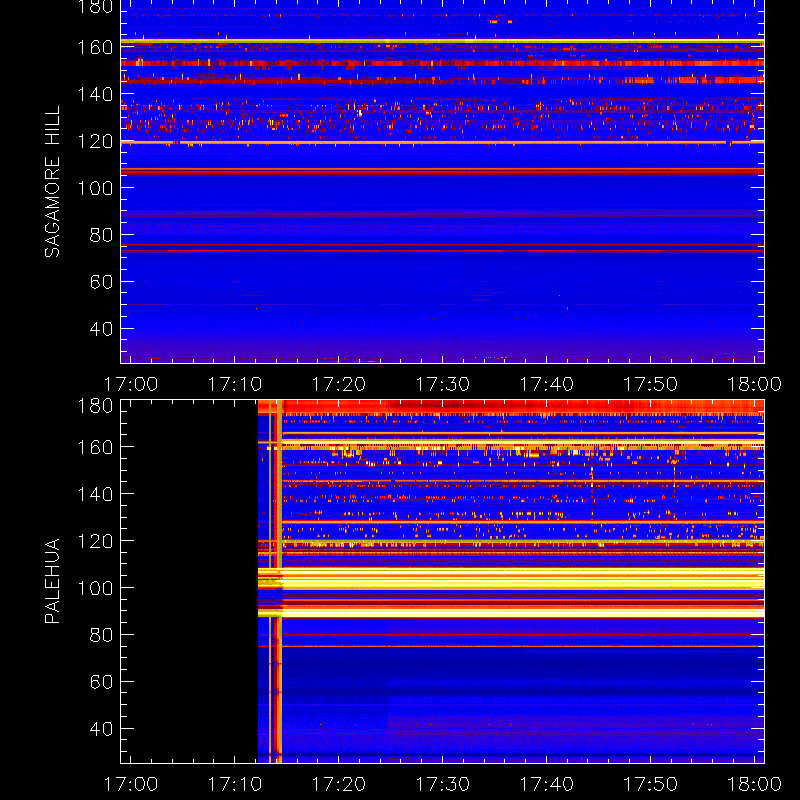800x800 pixels.
Task: Click the 17:30 time label under Sagamore Hill plot
Action: (x=443, y=384)
